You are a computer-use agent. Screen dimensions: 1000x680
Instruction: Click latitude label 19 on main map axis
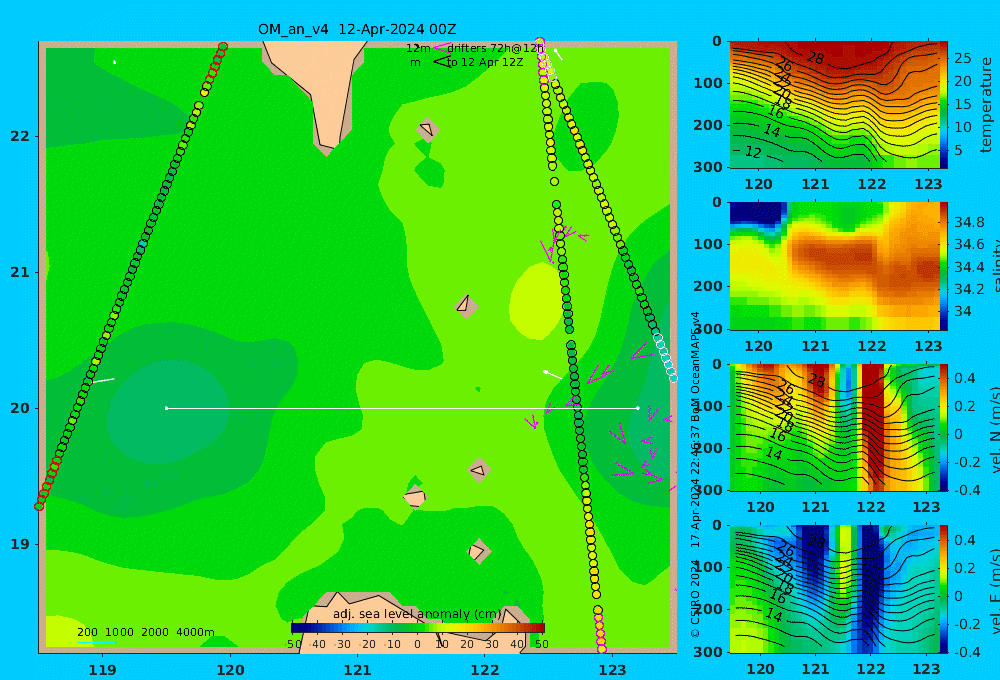click(20, 544)
